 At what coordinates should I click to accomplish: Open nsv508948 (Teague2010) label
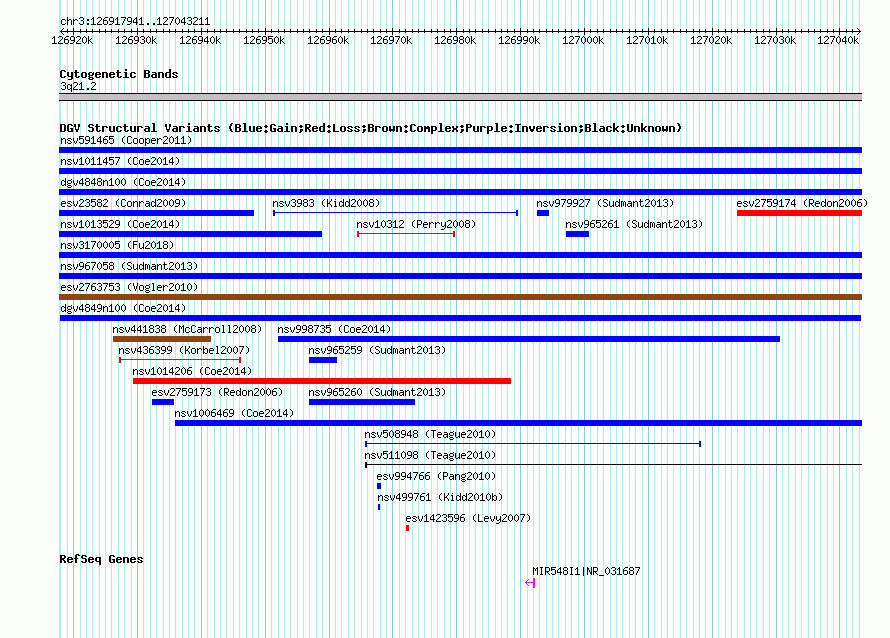[430, 434]
